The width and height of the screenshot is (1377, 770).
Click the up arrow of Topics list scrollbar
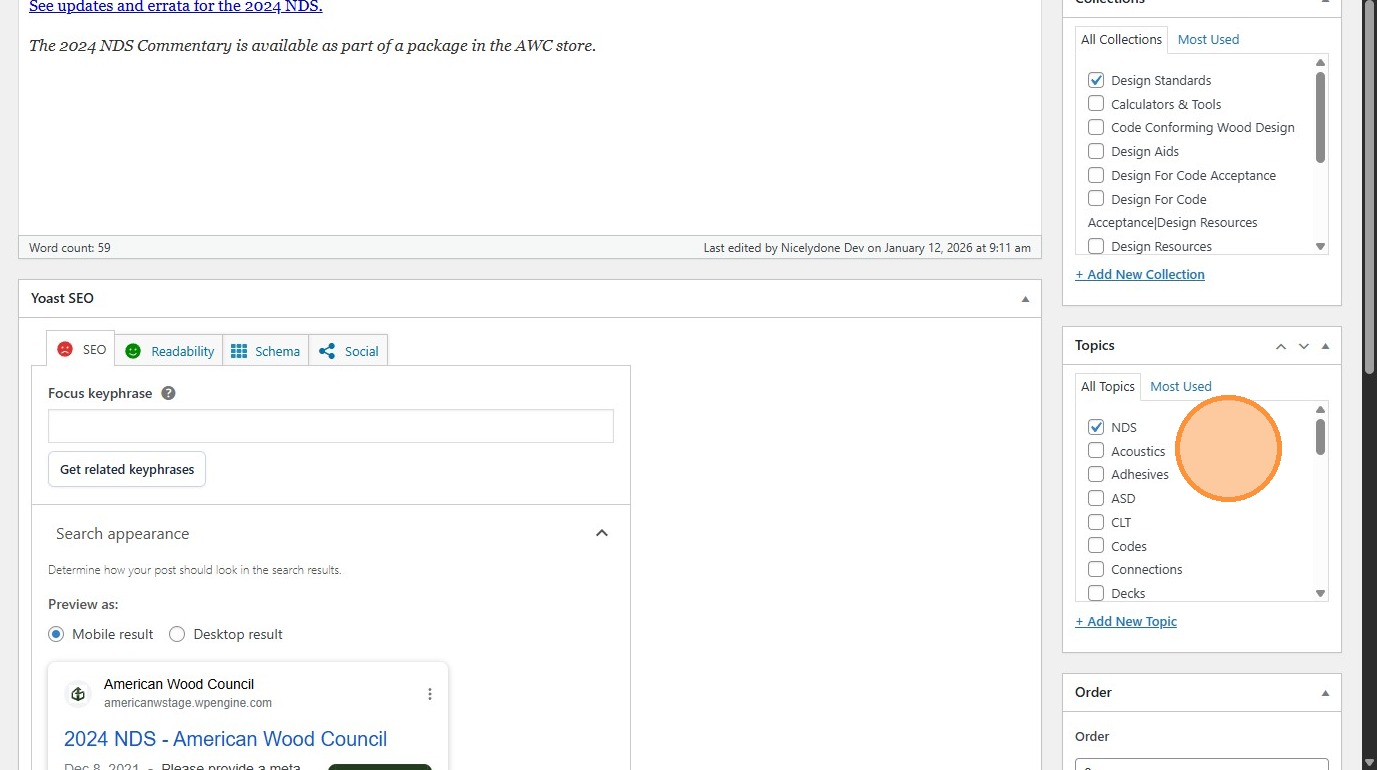(x=1320, y=409)
